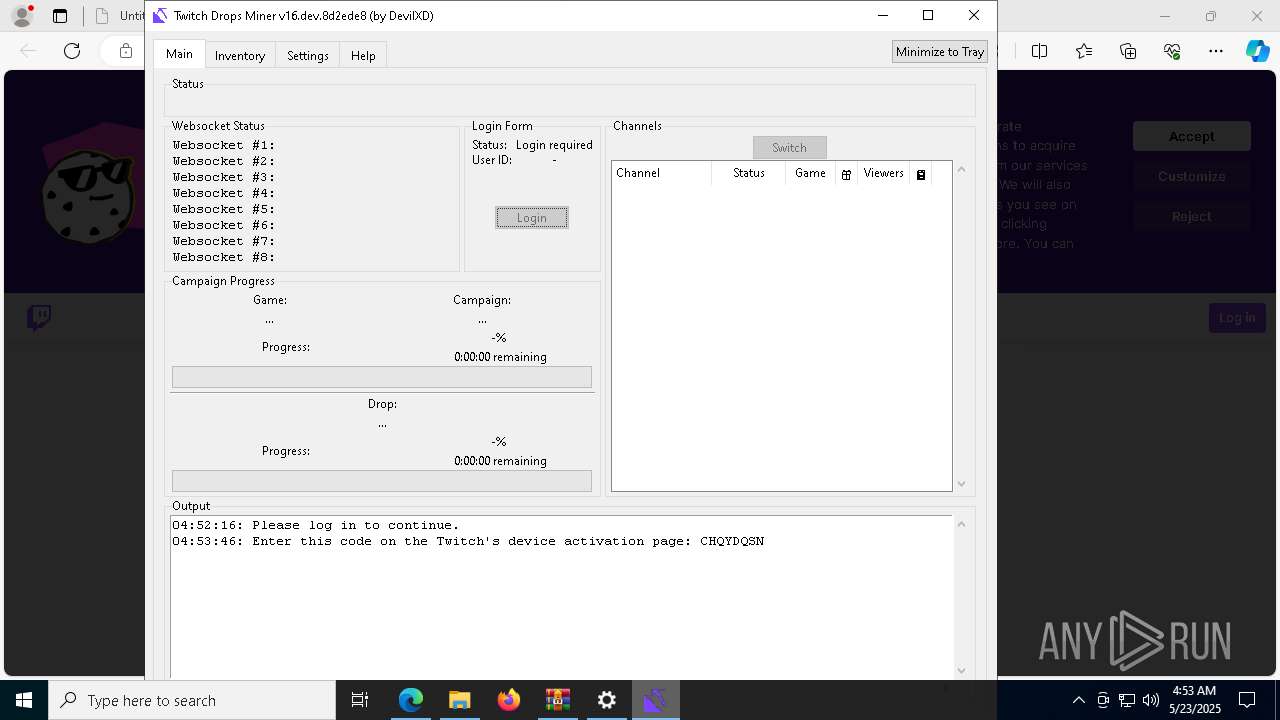
Task: Open Firefox from the taskbar
Action: (509, 700)
